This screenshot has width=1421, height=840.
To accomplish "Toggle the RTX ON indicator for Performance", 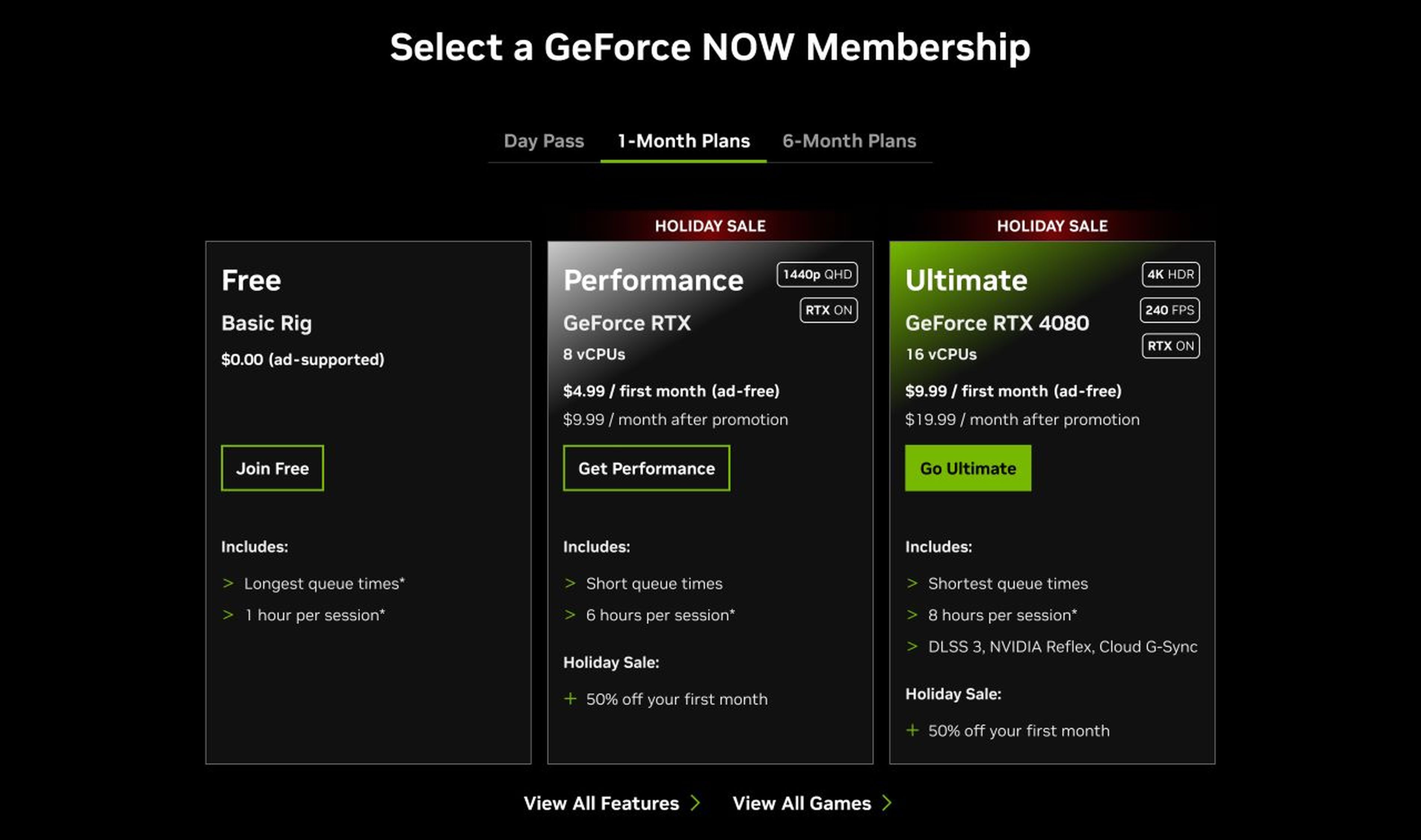I will [828, 310].
